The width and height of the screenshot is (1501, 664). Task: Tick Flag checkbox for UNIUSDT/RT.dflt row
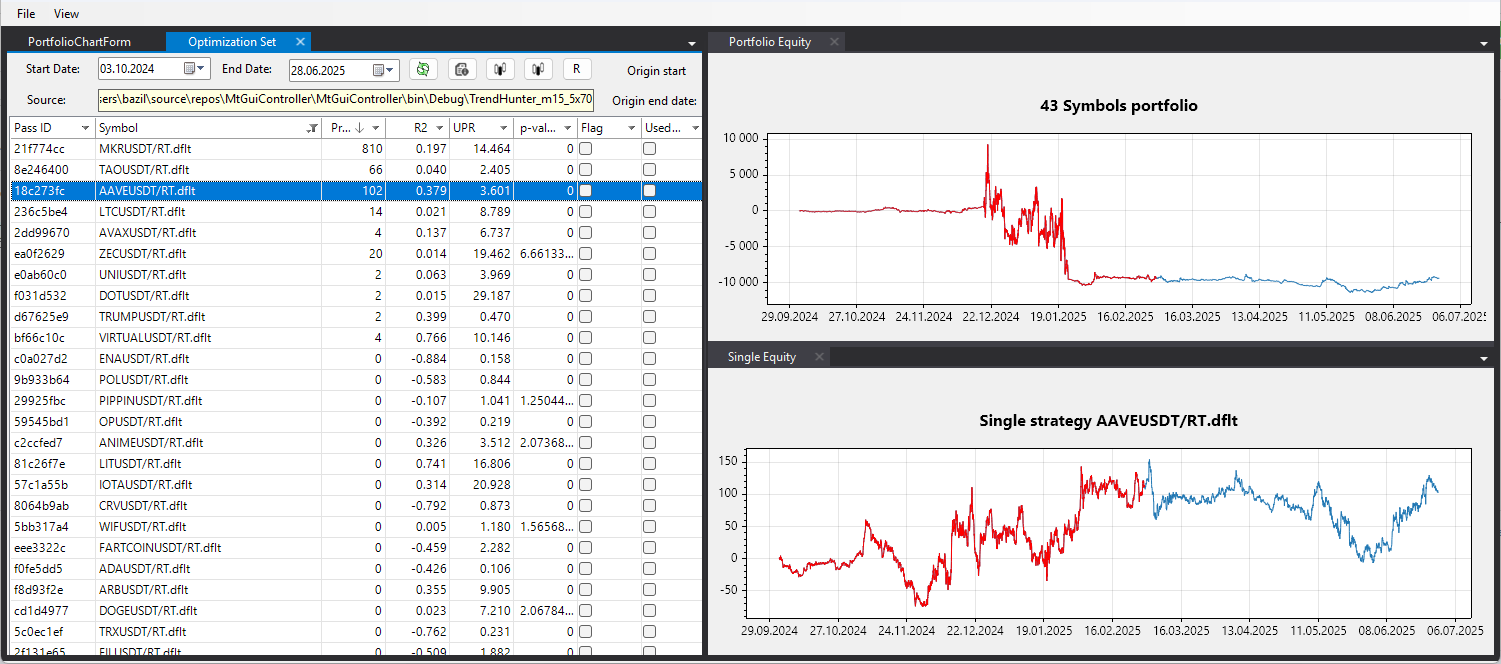[585, 274]
